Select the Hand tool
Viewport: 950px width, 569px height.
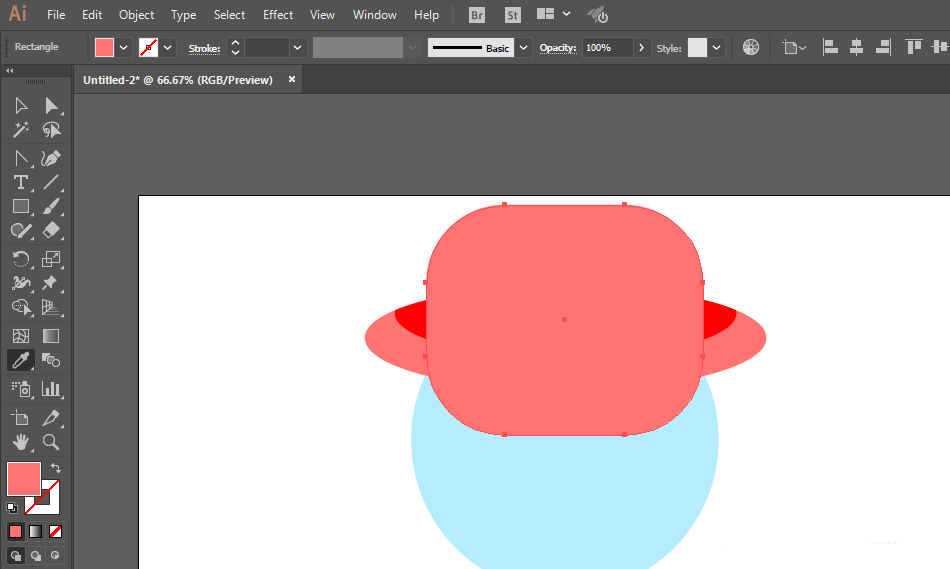(21, 442)
